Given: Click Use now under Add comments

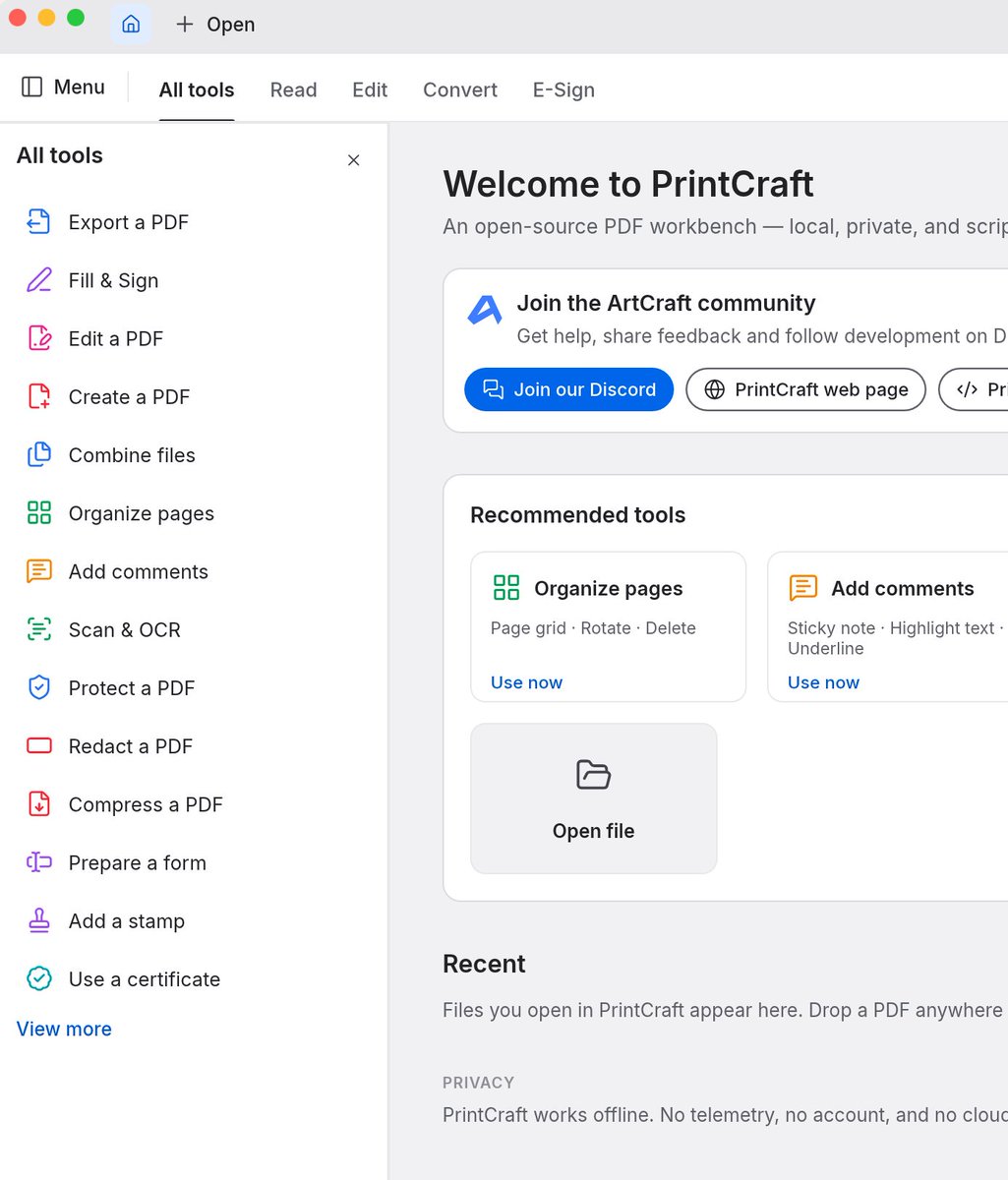Looking at the screenshot, I should (x=823, y=682).
